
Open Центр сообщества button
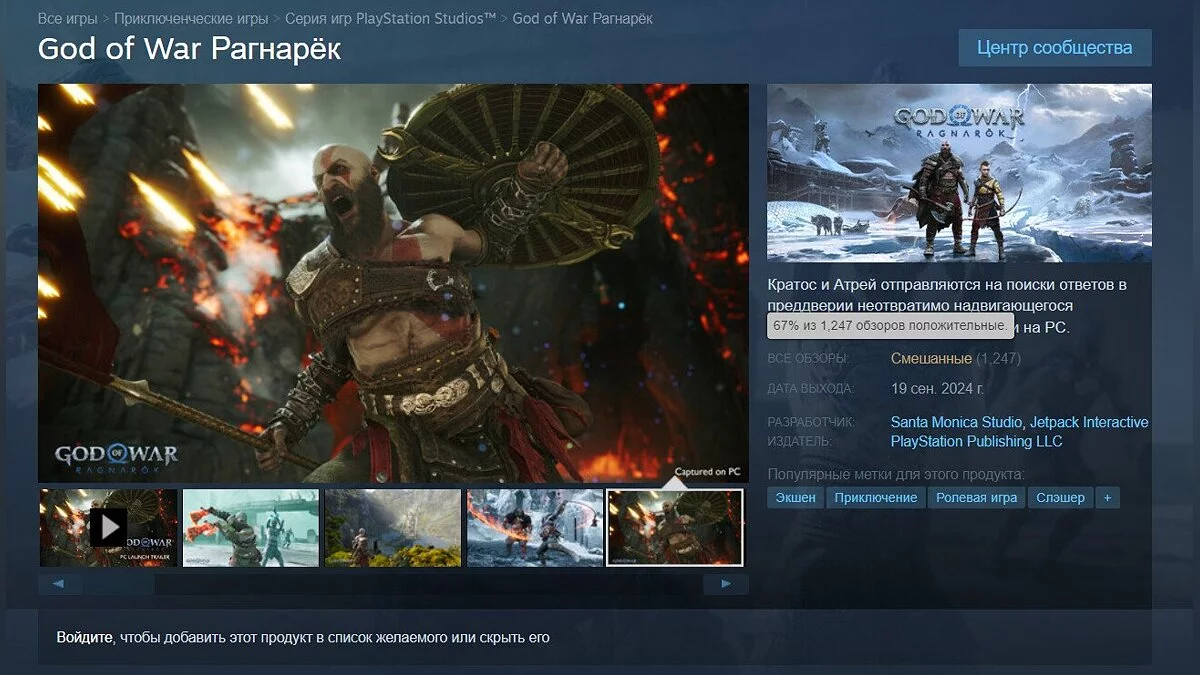(x=1055, y=48)
